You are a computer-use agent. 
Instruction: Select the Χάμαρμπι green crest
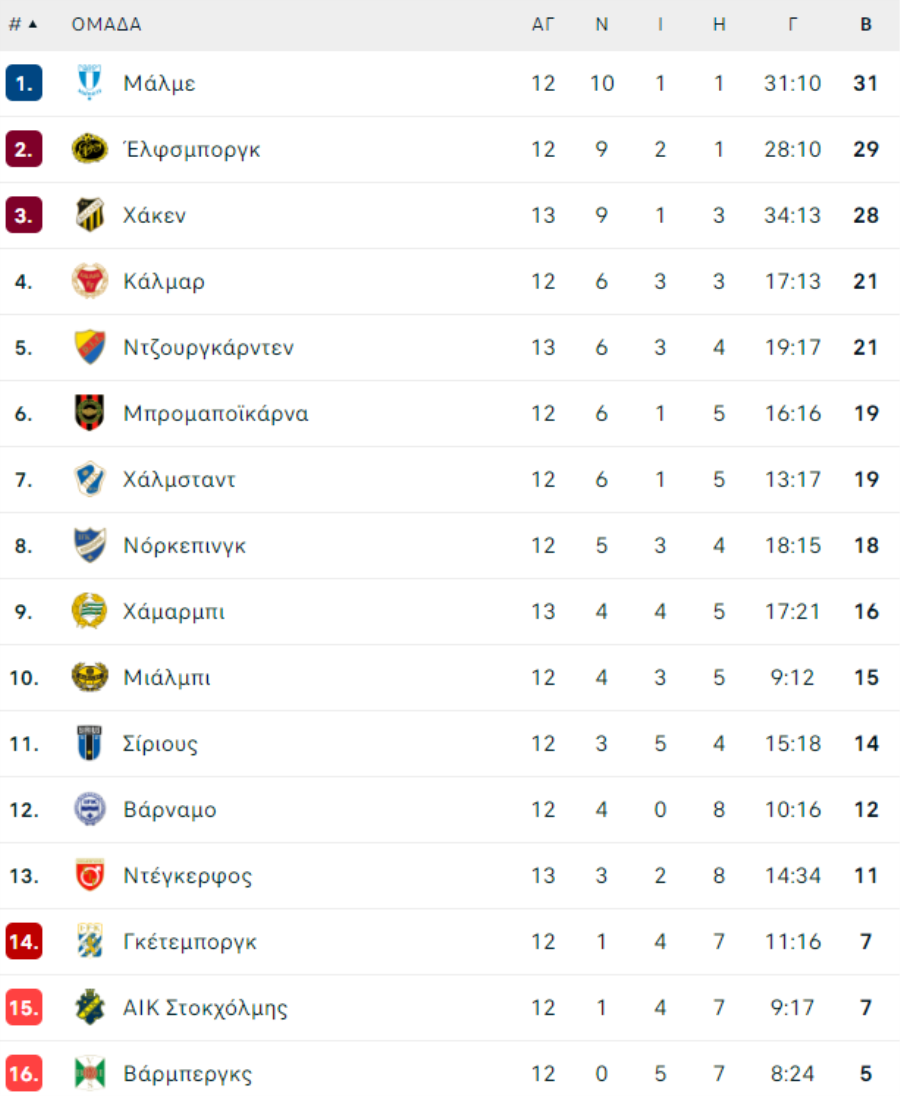pos(89,611)
